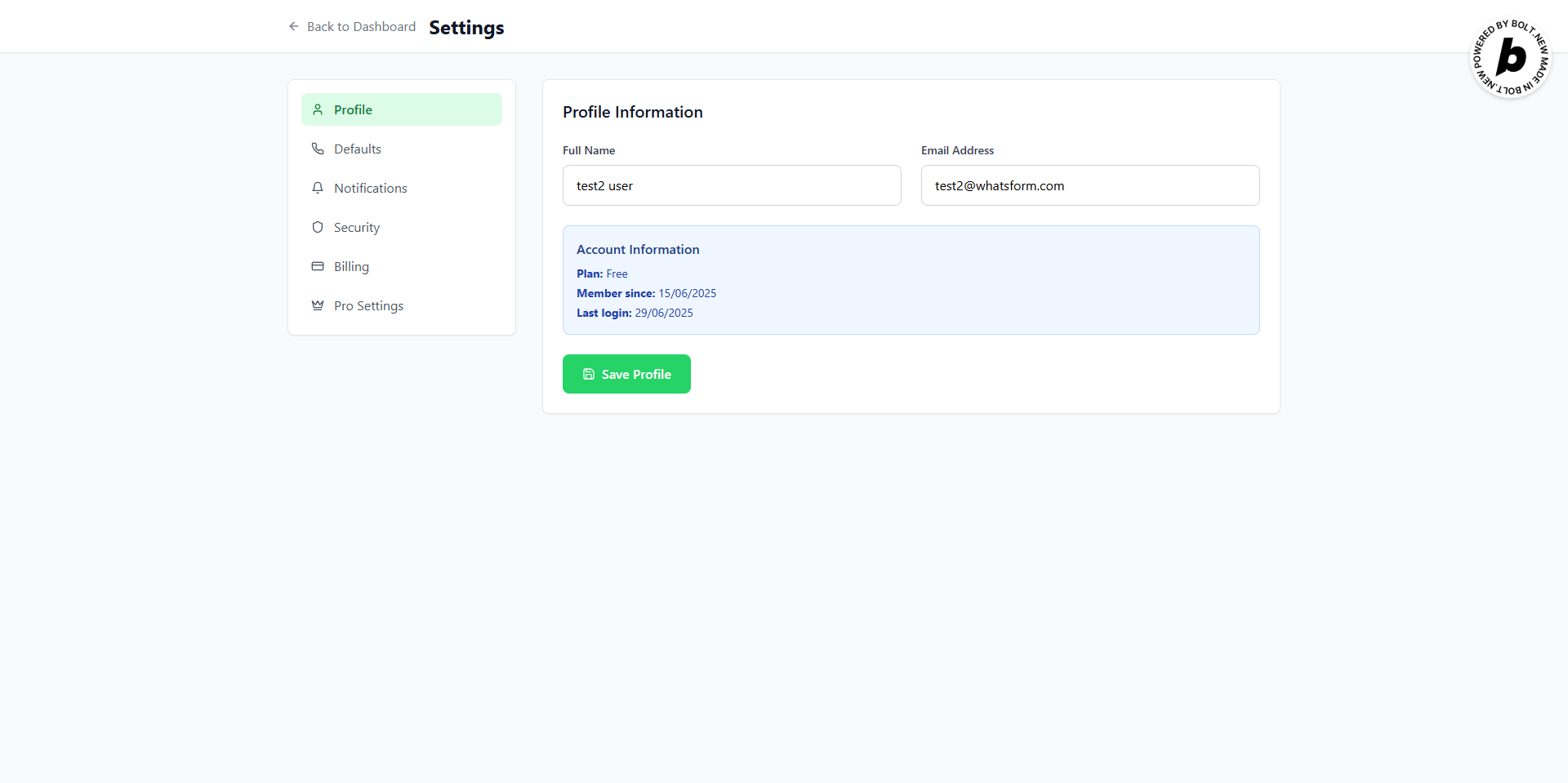The width and height of the screenshot is (1568, 783).
Task: Click the back arrow icon in header
Action: 294,26
